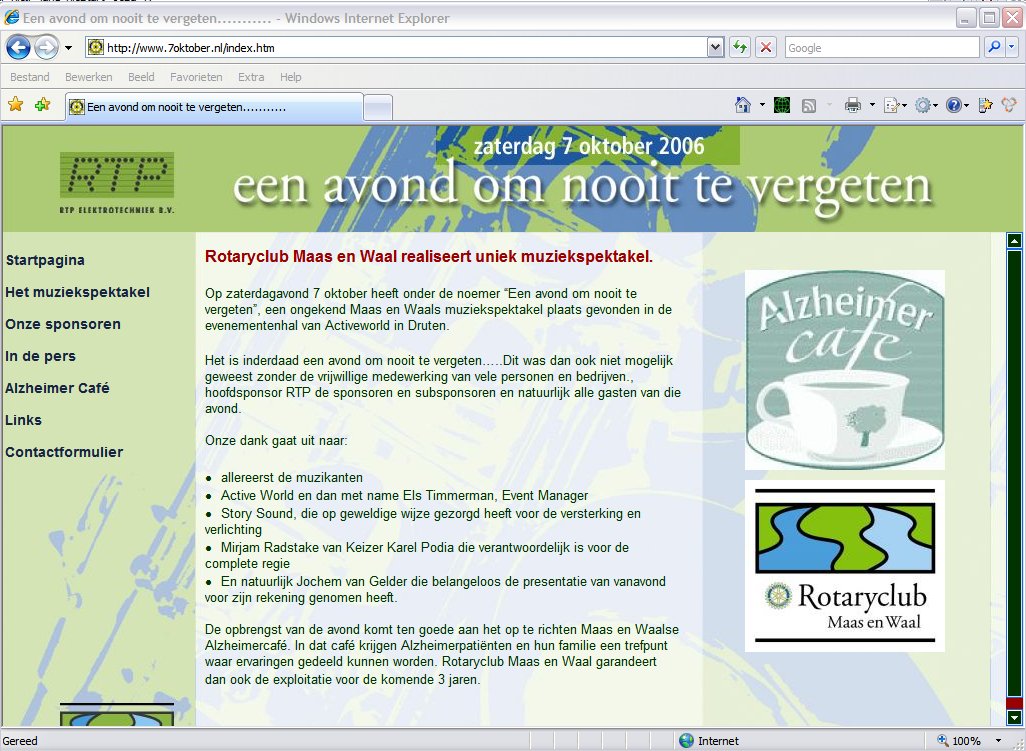Viewport: 1026px width, 751px height.
Task: Open a new tab with blank tab button
Action: click(x=377, y=107)
